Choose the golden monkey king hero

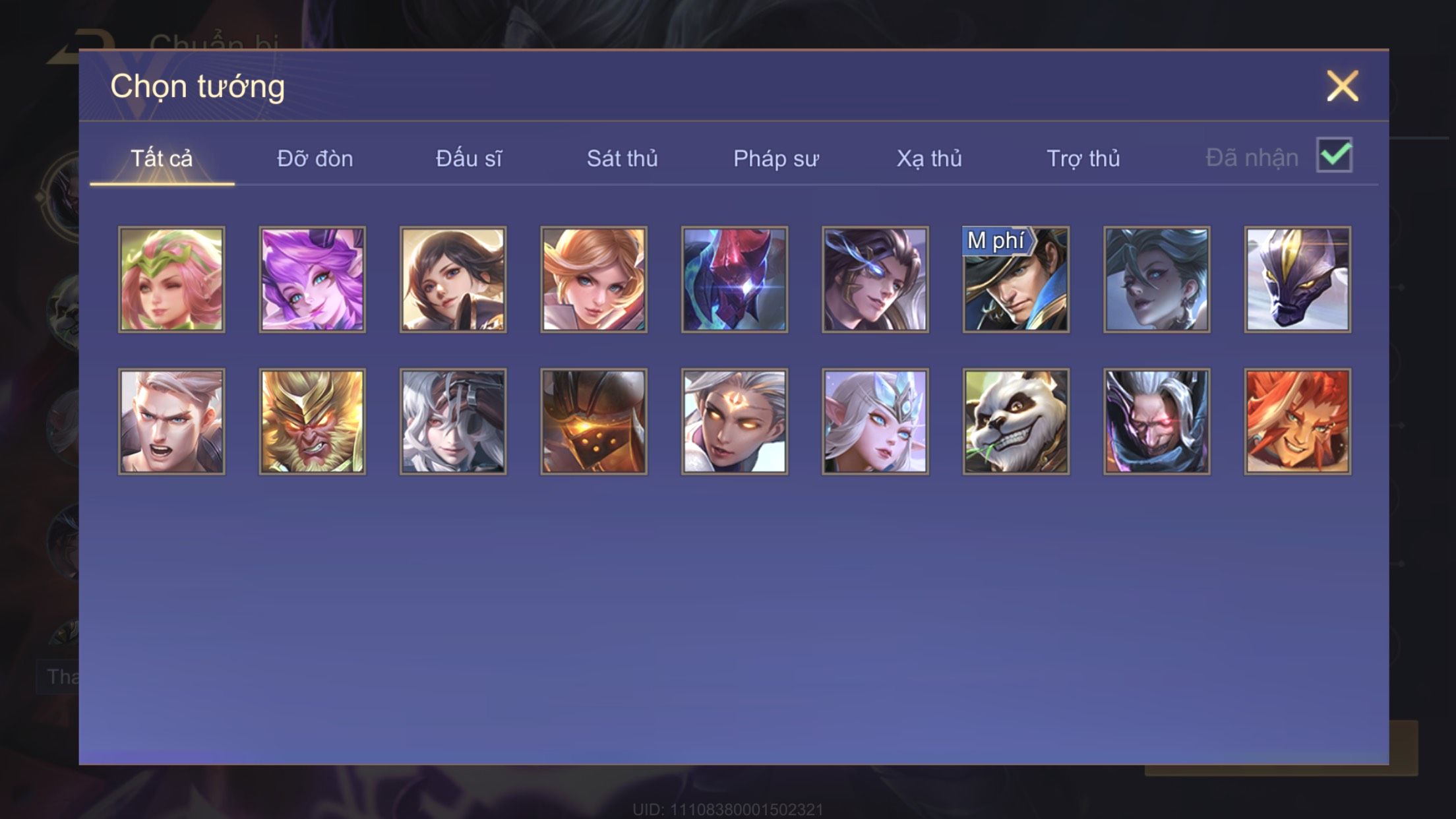312,421
